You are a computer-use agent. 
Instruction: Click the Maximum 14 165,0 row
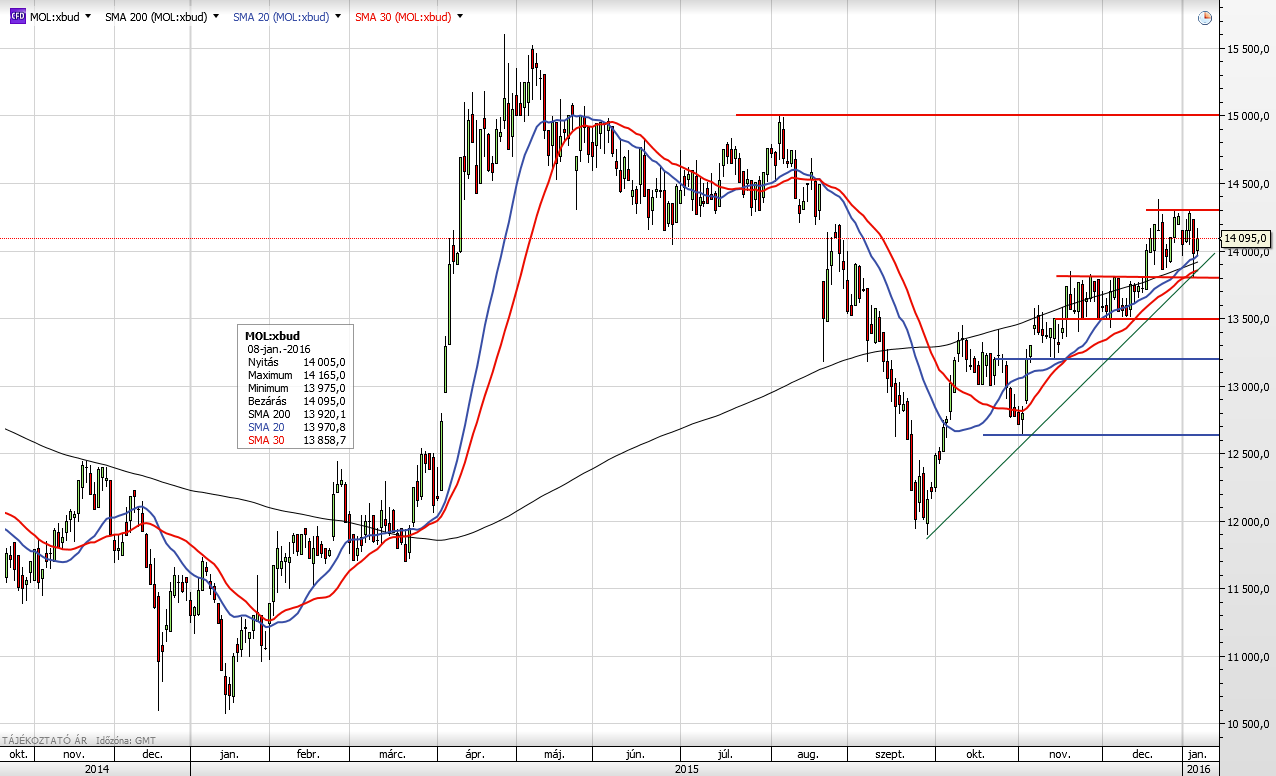point(296,375)
